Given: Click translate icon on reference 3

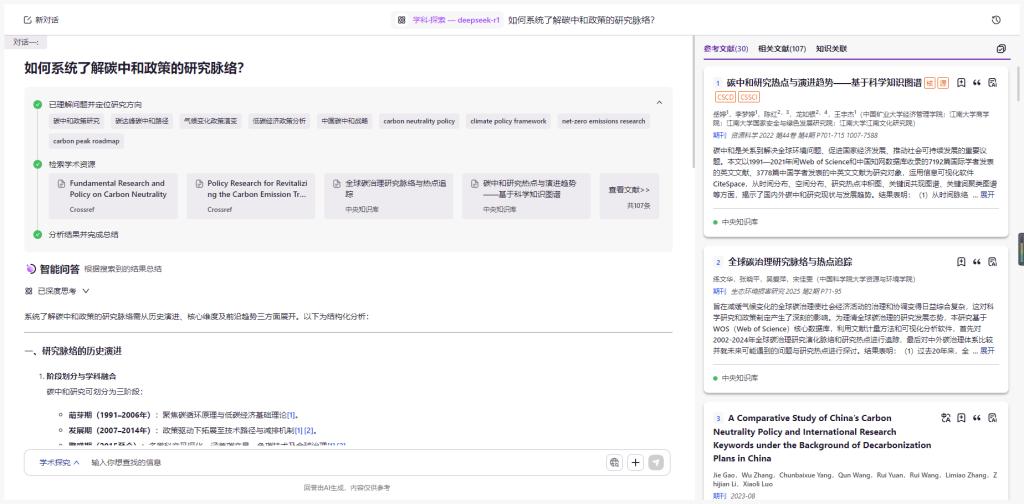Looking at the screenshot, I should (946, 418).
